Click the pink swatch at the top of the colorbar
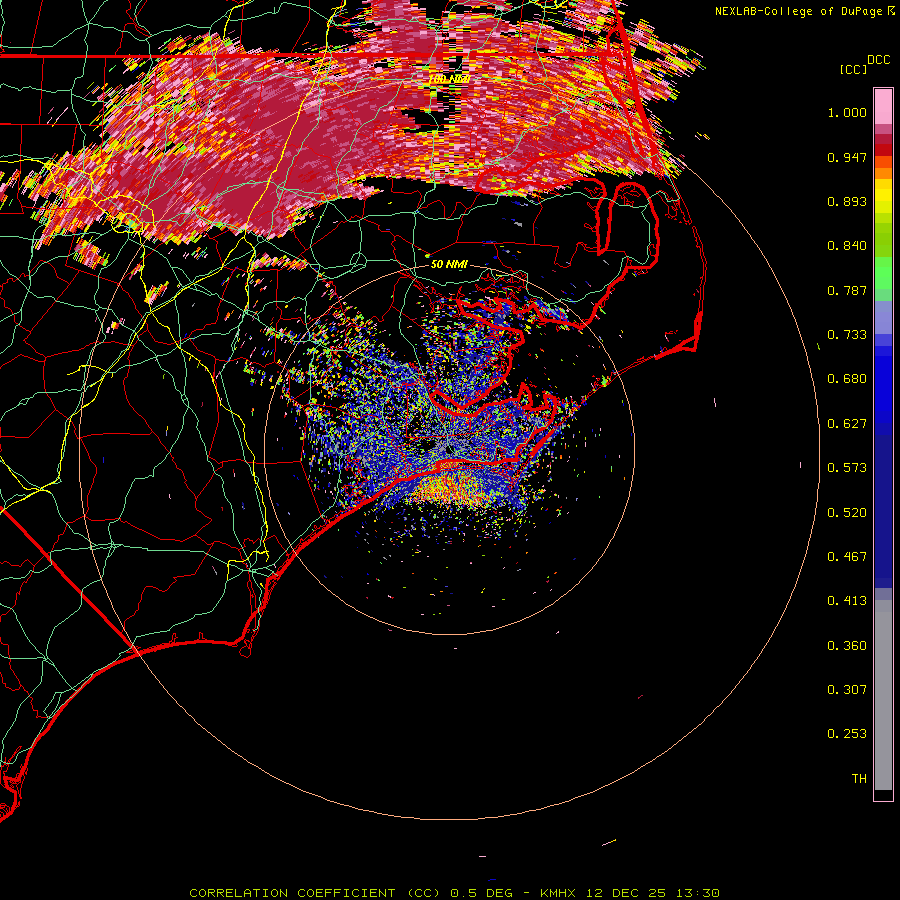Screen dimensions: 900x900 click(x=883, y=106)
